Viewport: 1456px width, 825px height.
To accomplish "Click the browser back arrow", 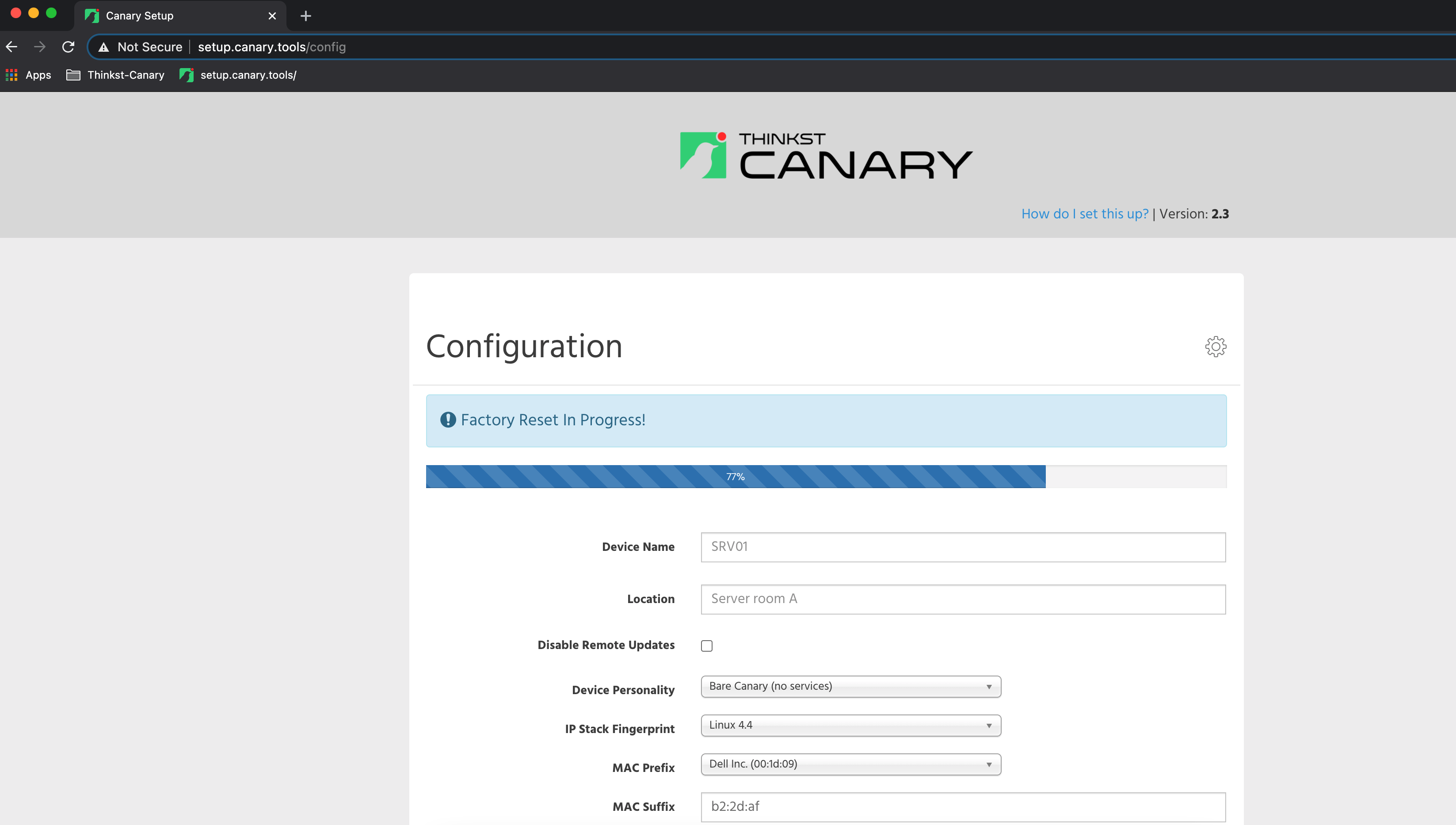I will tap(12, 46).
